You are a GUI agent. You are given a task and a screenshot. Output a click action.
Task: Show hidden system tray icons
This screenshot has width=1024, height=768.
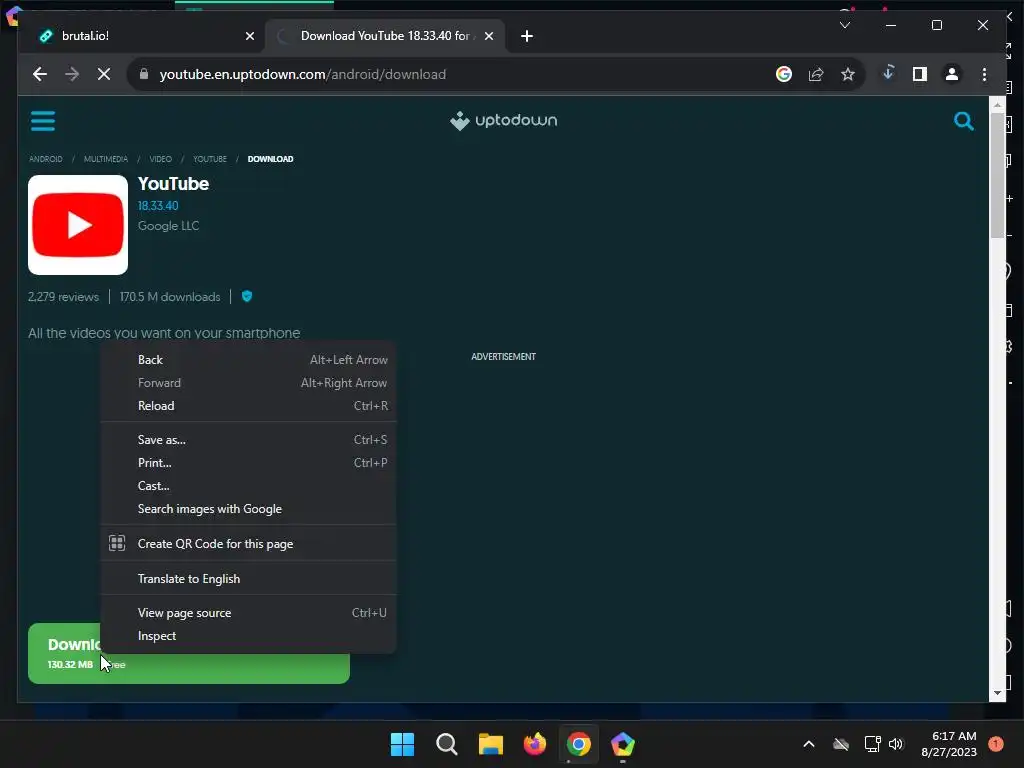click(x=808, y=744)
